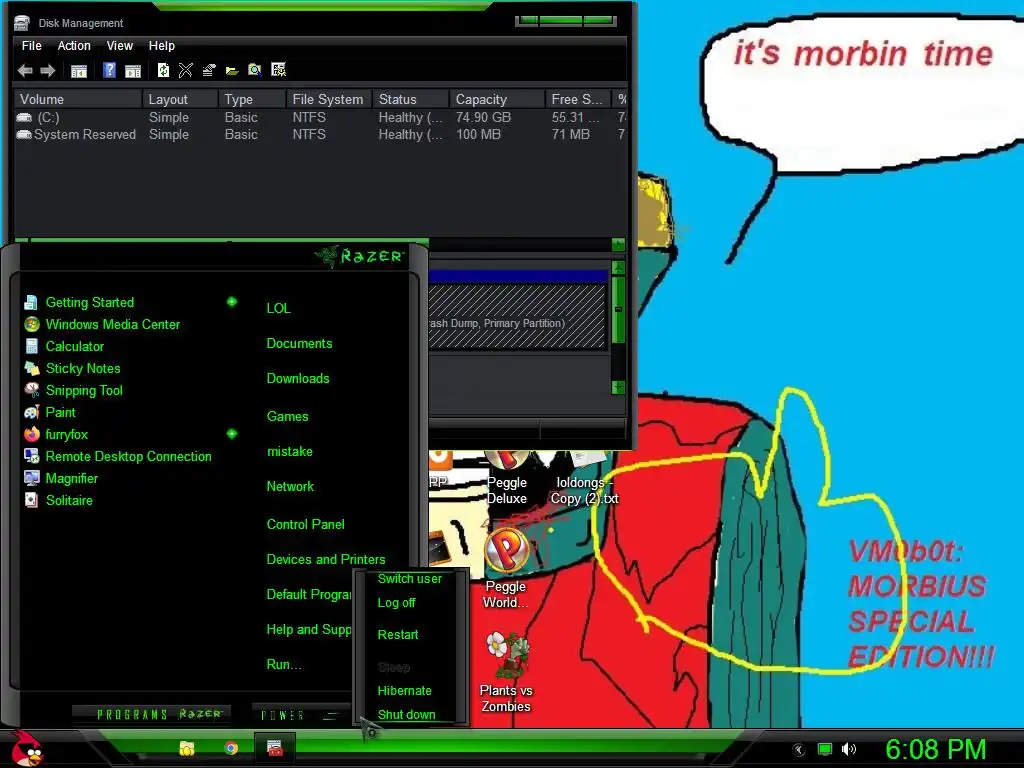Expand Getting Started jump list arrow
This screenshot has width=1024, height=768.
click(232, 302)
